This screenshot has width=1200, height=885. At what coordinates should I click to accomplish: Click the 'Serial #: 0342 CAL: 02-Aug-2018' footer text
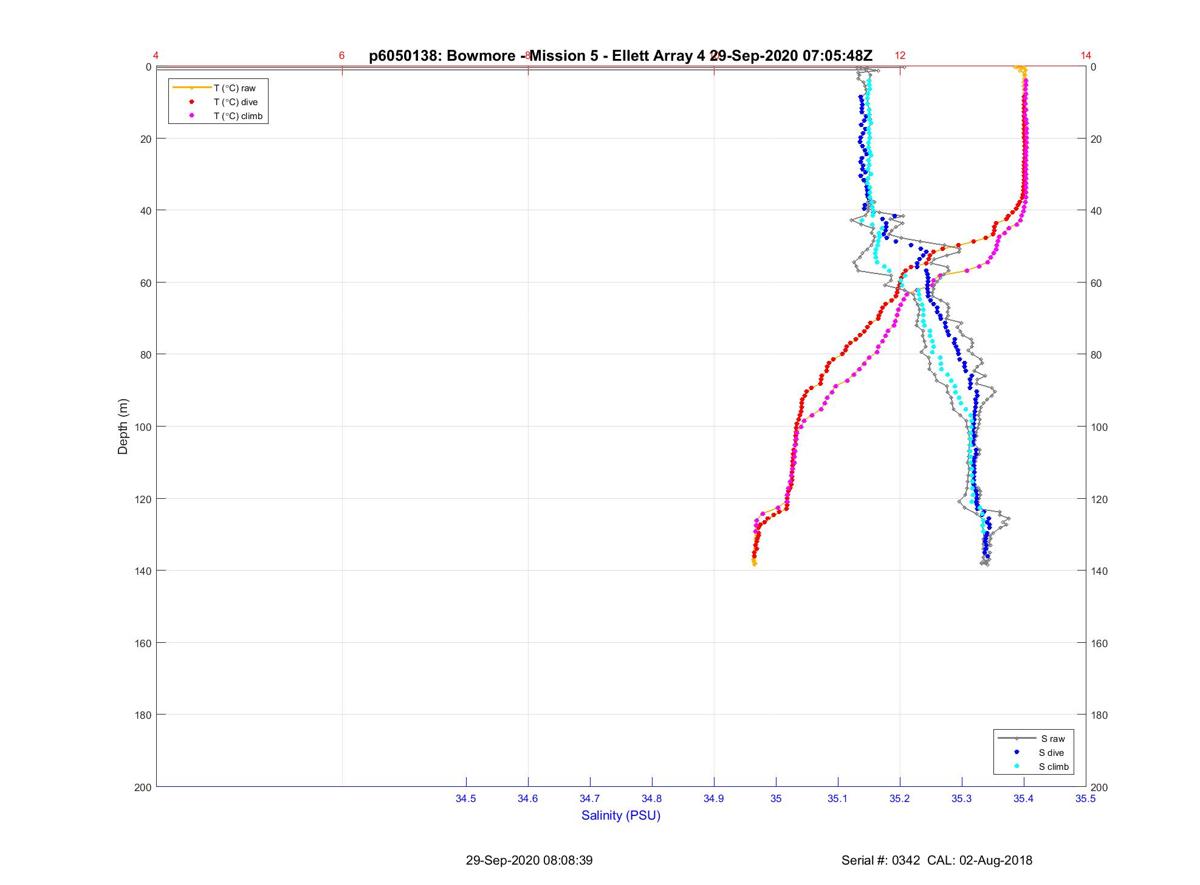[x=937, y=860]
